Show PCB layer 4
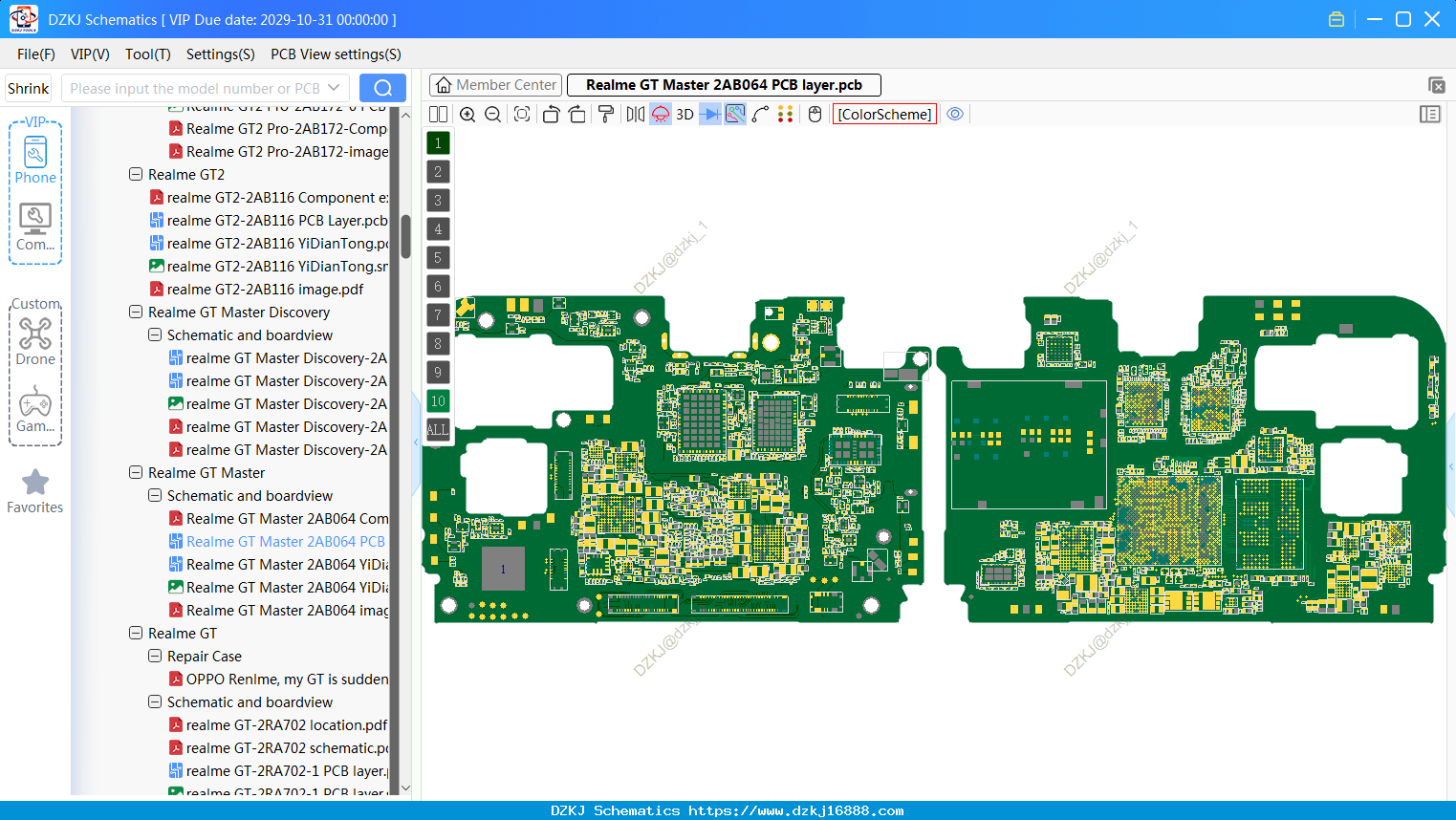This screenshot has width=1456, height=820. 438,229
